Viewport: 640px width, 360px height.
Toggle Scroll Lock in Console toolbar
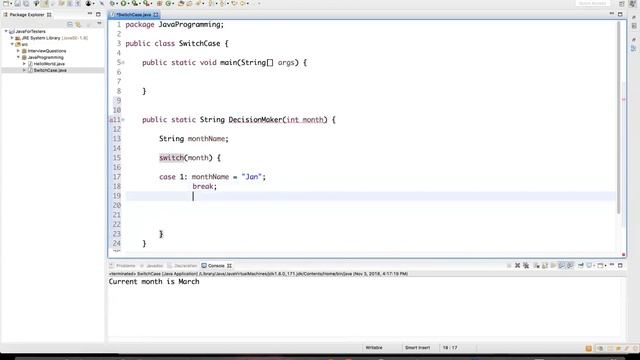[x=545, y=265]
